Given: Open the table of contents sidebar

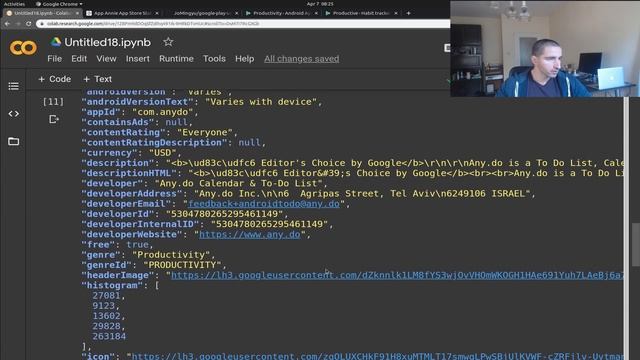Looking at the screenshot, I should click(x=13, y=86).
